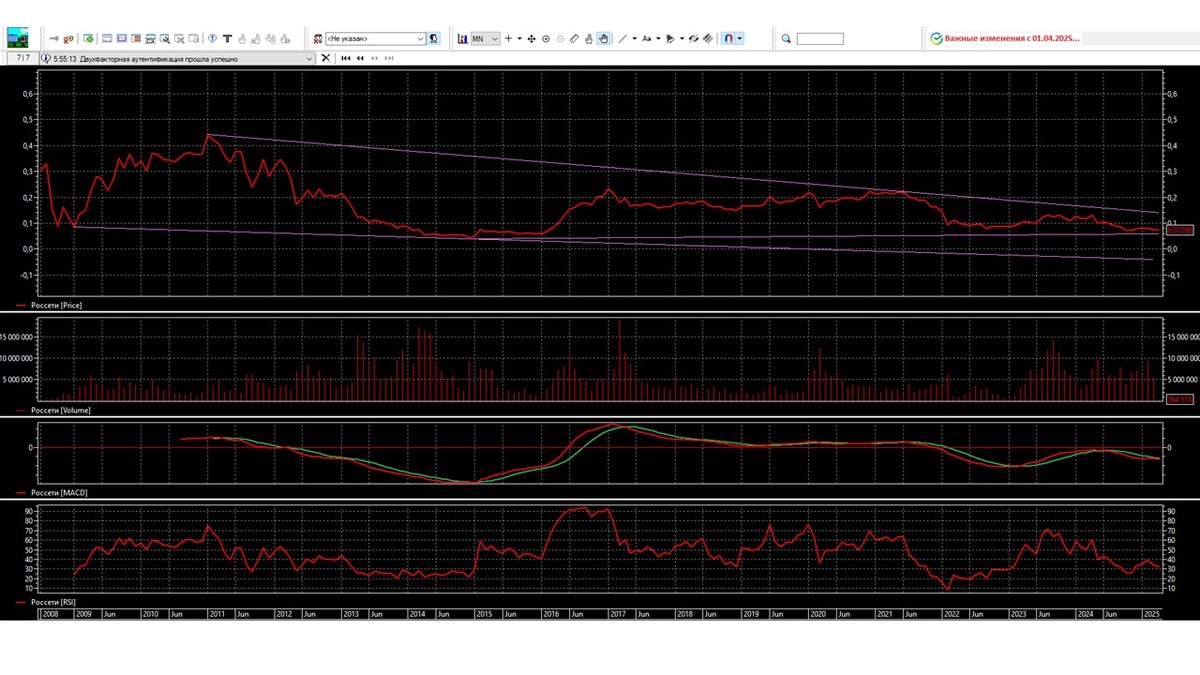The width and height of the screenshot is (1200, 675).
Task: Jump to last message arrow
Action: (389, 58)
